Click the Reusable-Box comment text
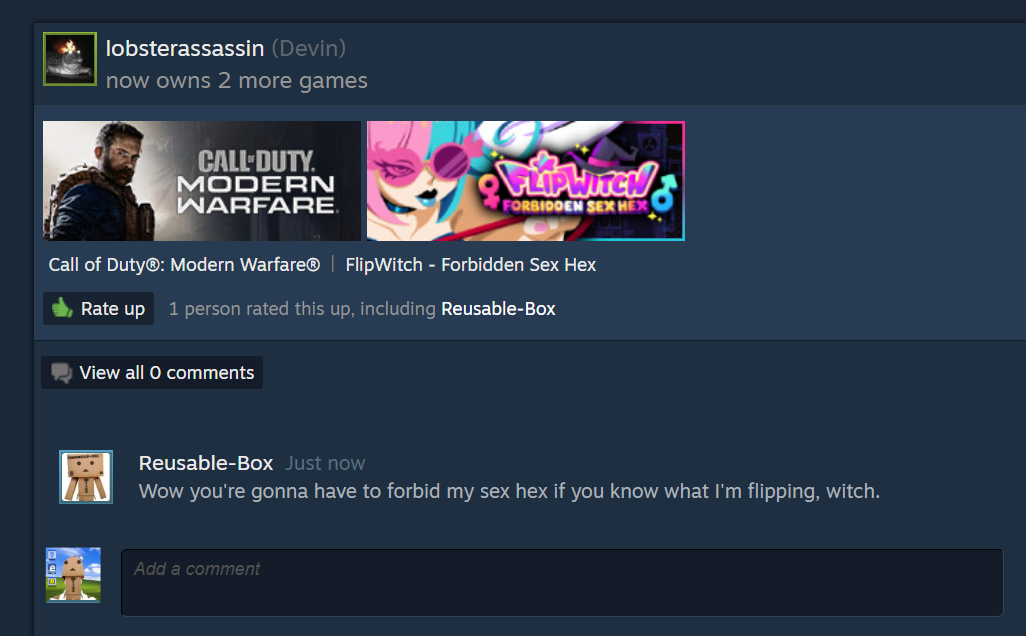This screenshot has width=1026, height=636. click(x=509, y=491)
